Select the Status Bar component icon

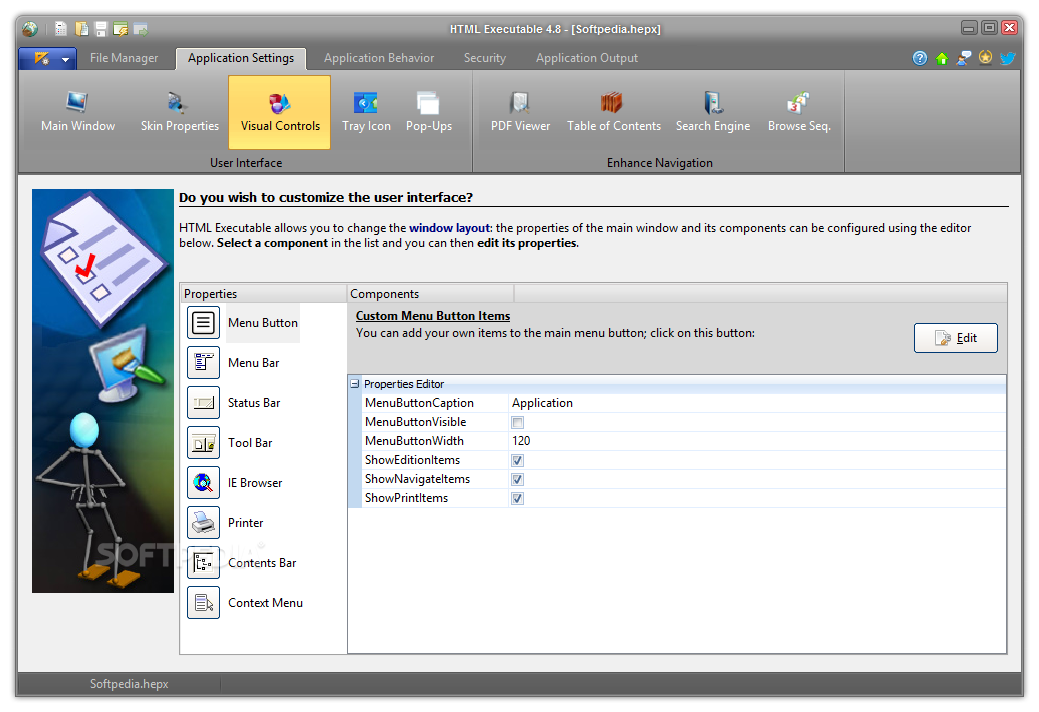(x=203, y=403)
